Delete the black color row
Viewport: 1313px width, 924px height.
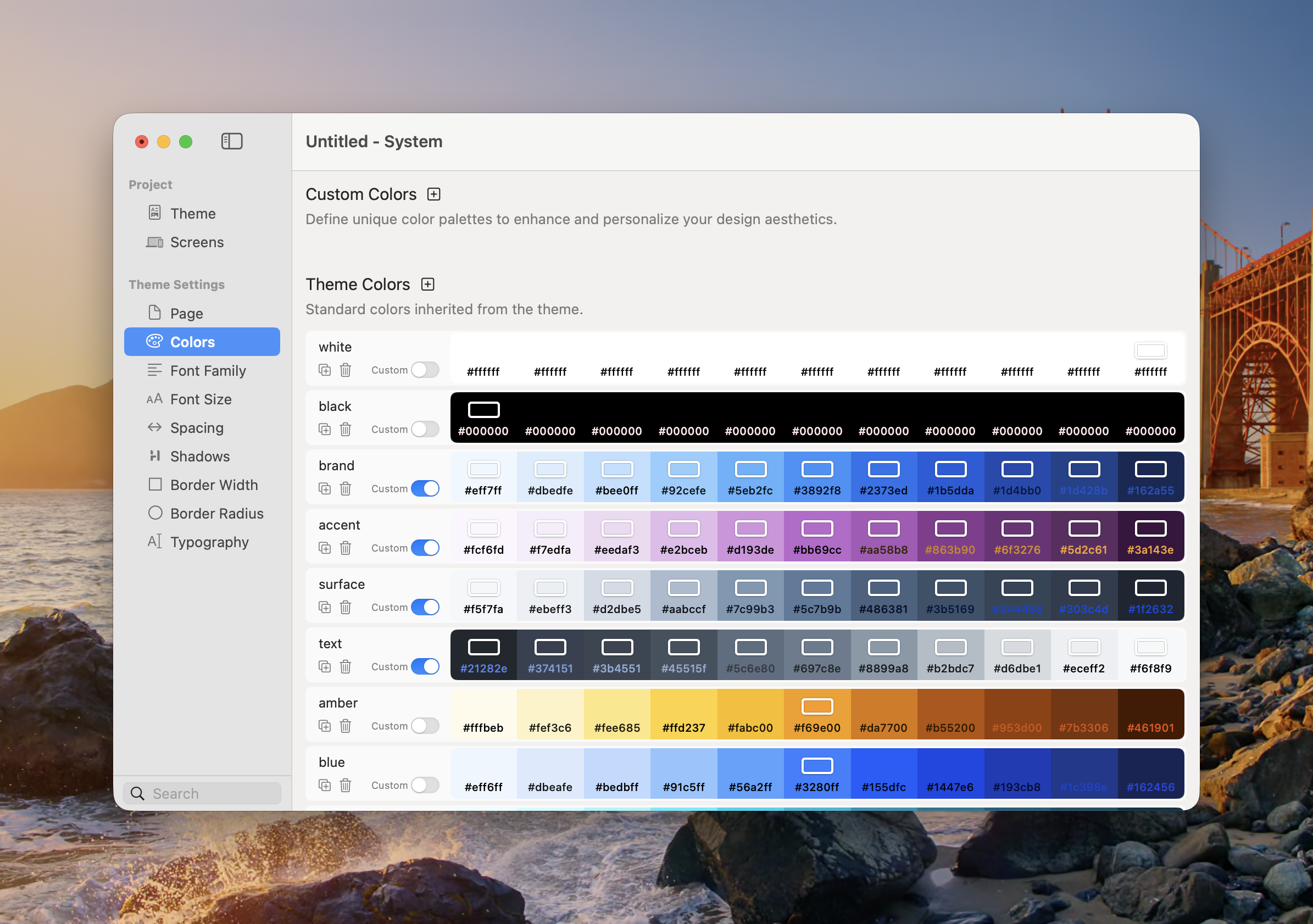click(346, 430)
